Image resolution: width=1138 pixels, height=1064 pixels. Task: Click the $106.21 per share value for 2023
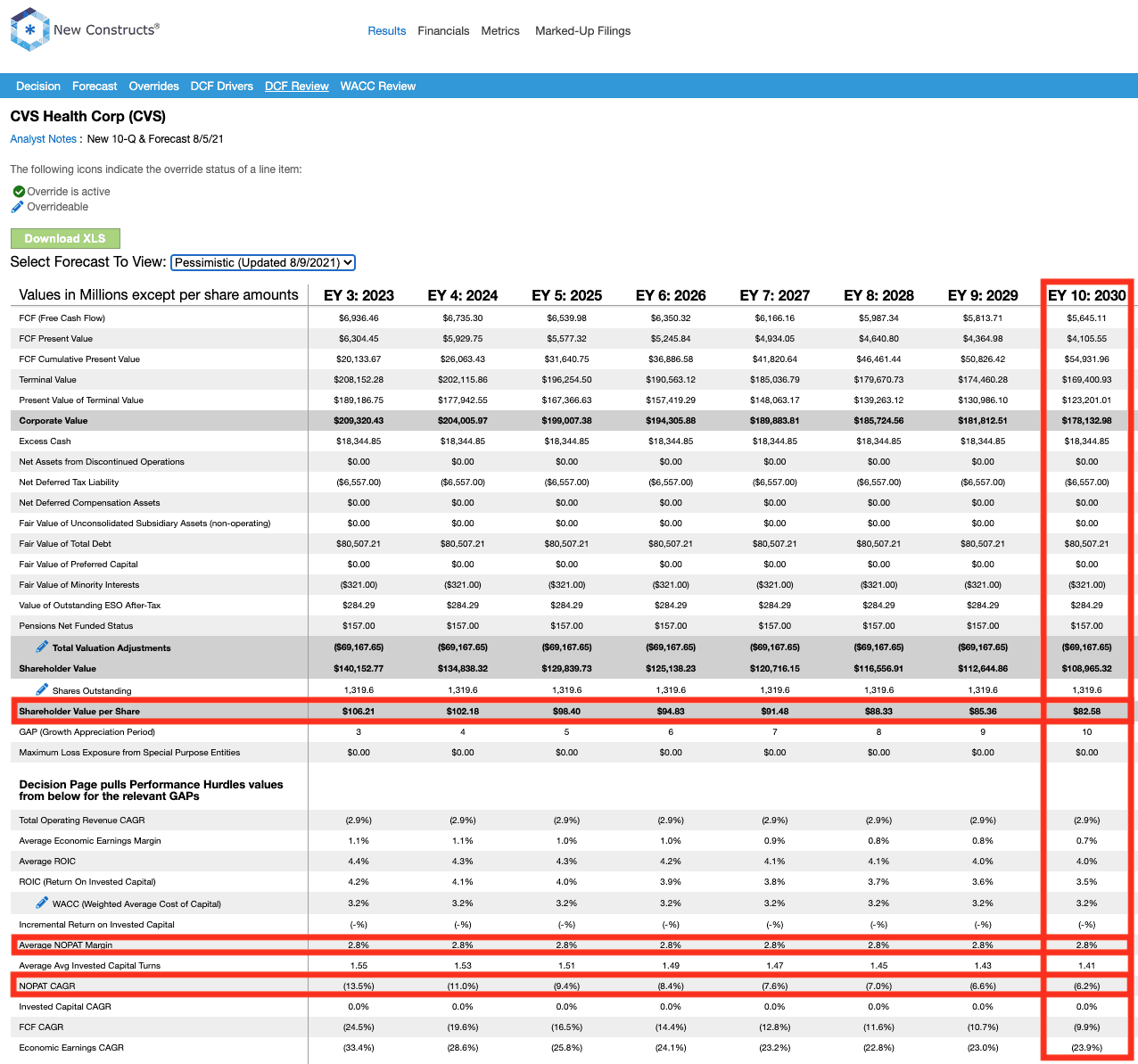[359, 712]
